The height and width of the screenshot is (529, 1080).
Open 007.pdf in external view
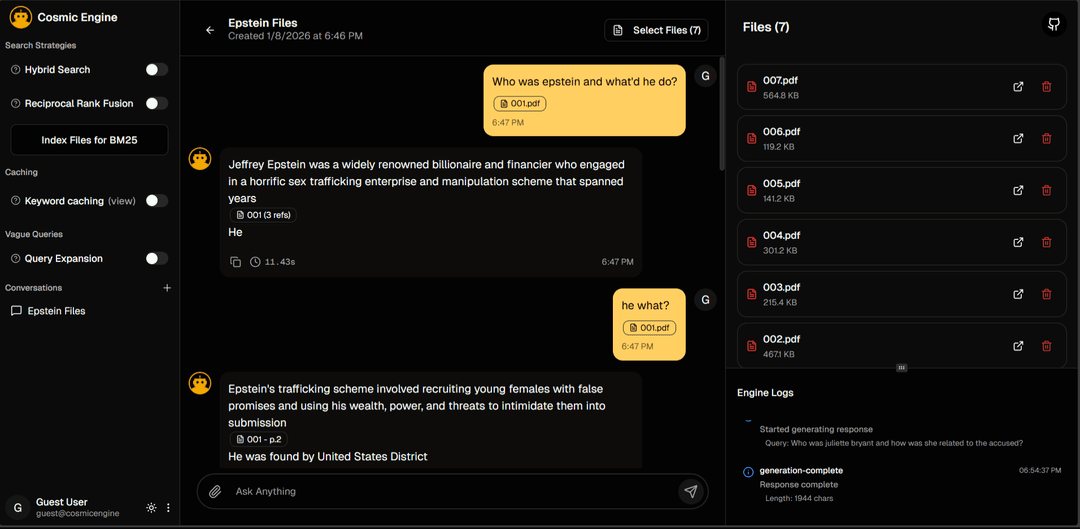click(x=1018, y=87)
